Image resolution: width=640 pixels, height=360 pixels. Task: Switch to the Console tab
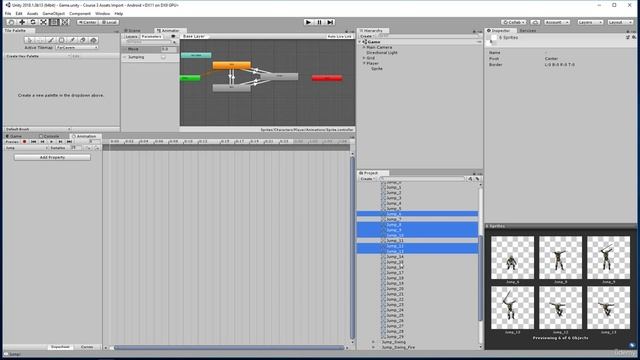pyautogui.click(x=49, y=136)
